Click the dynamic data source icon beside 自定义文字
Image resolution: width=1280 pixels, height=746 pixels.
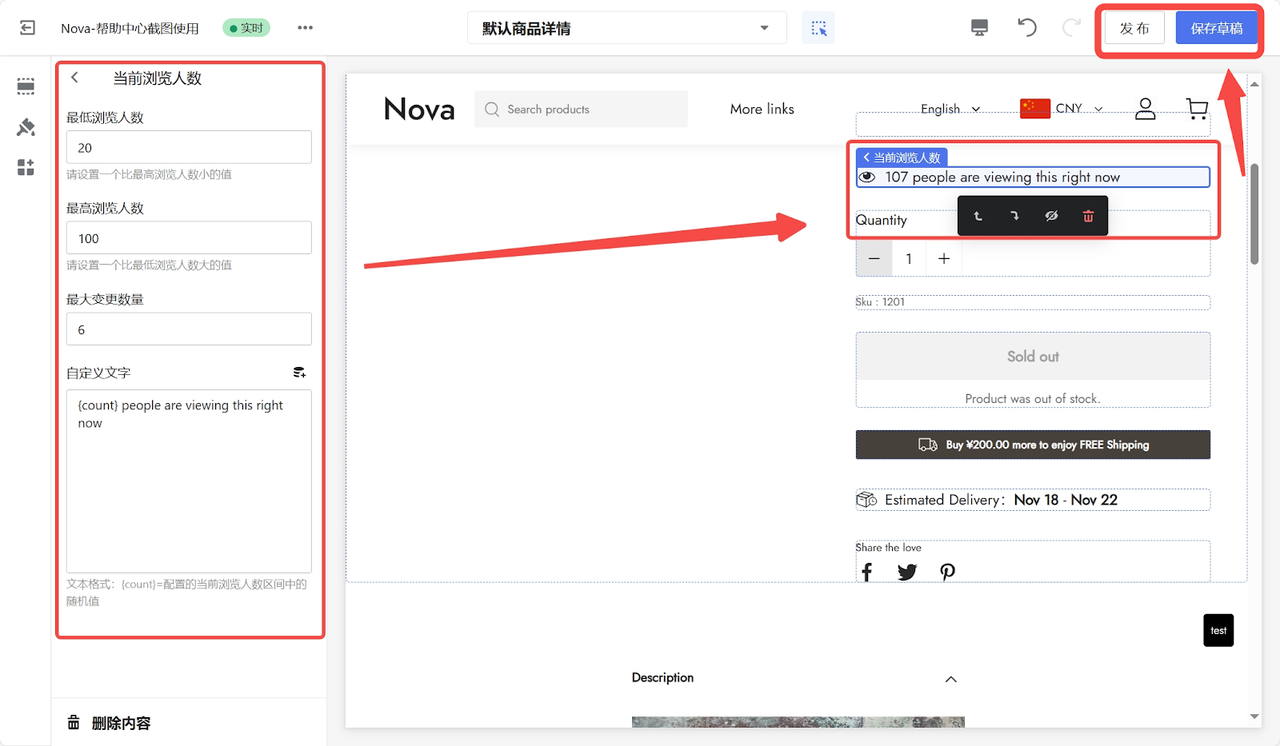(299, 372)
